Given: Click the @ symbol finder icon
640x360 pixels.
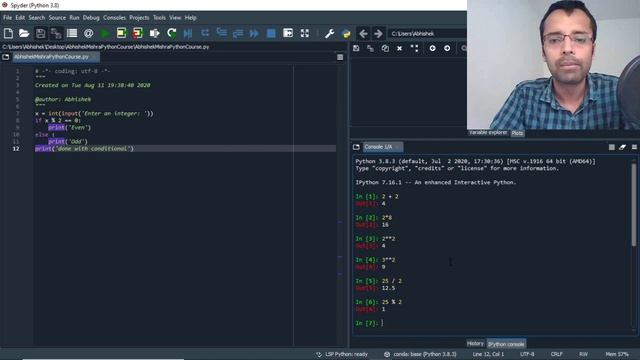Looking at the screenshot, I should (x=88, y=33).
